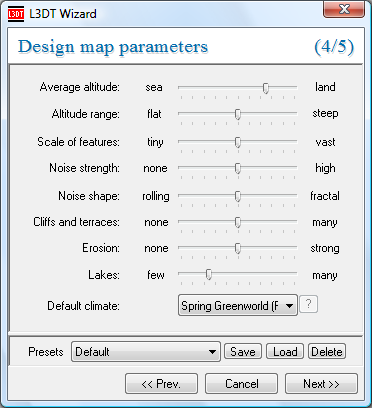Click the 'steep' end label
The image size is (372, 408).
pyautogui.click(x=325, y=114)
